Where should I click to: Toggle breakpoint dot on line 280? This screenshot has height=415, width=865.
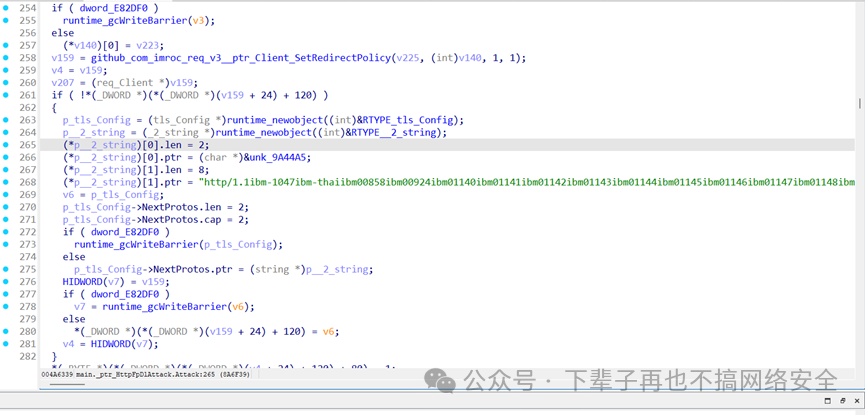6,331
